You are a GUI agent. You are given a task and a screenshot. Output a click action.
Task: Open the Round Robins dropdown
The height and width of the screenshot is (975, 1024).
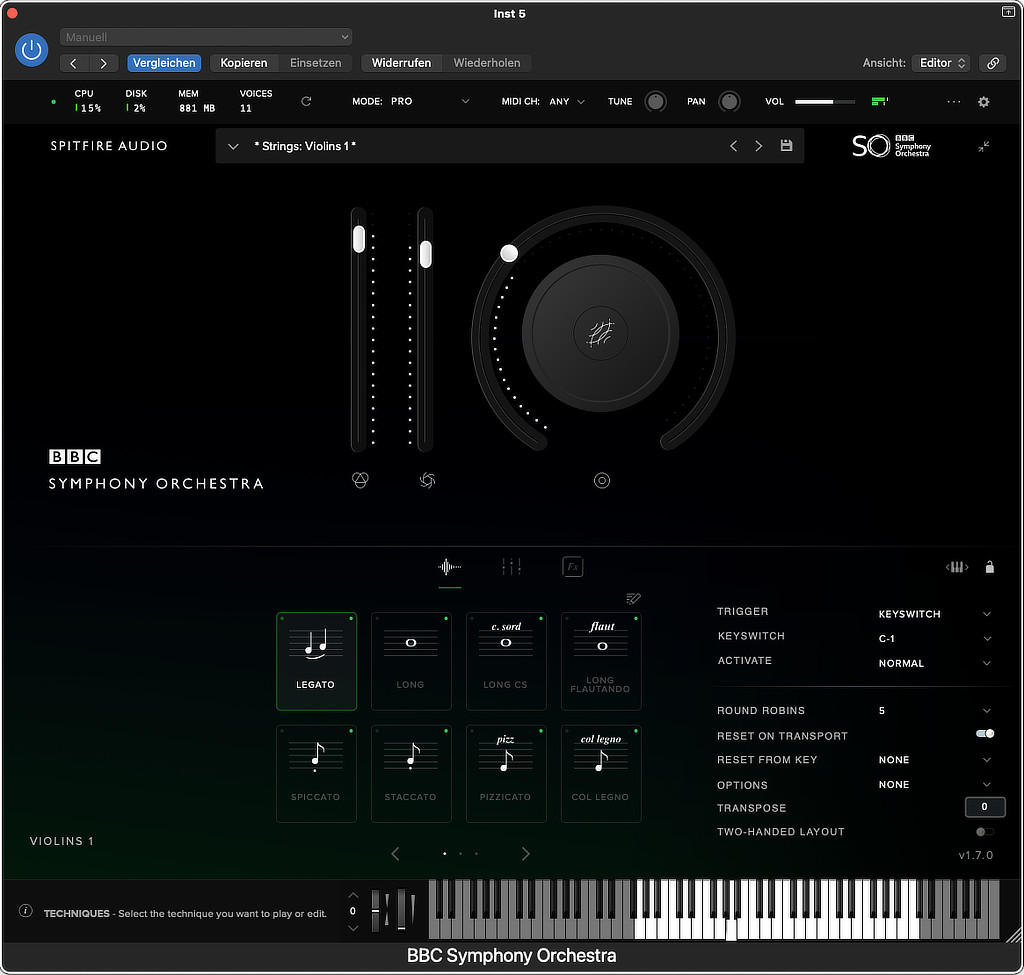935,711
